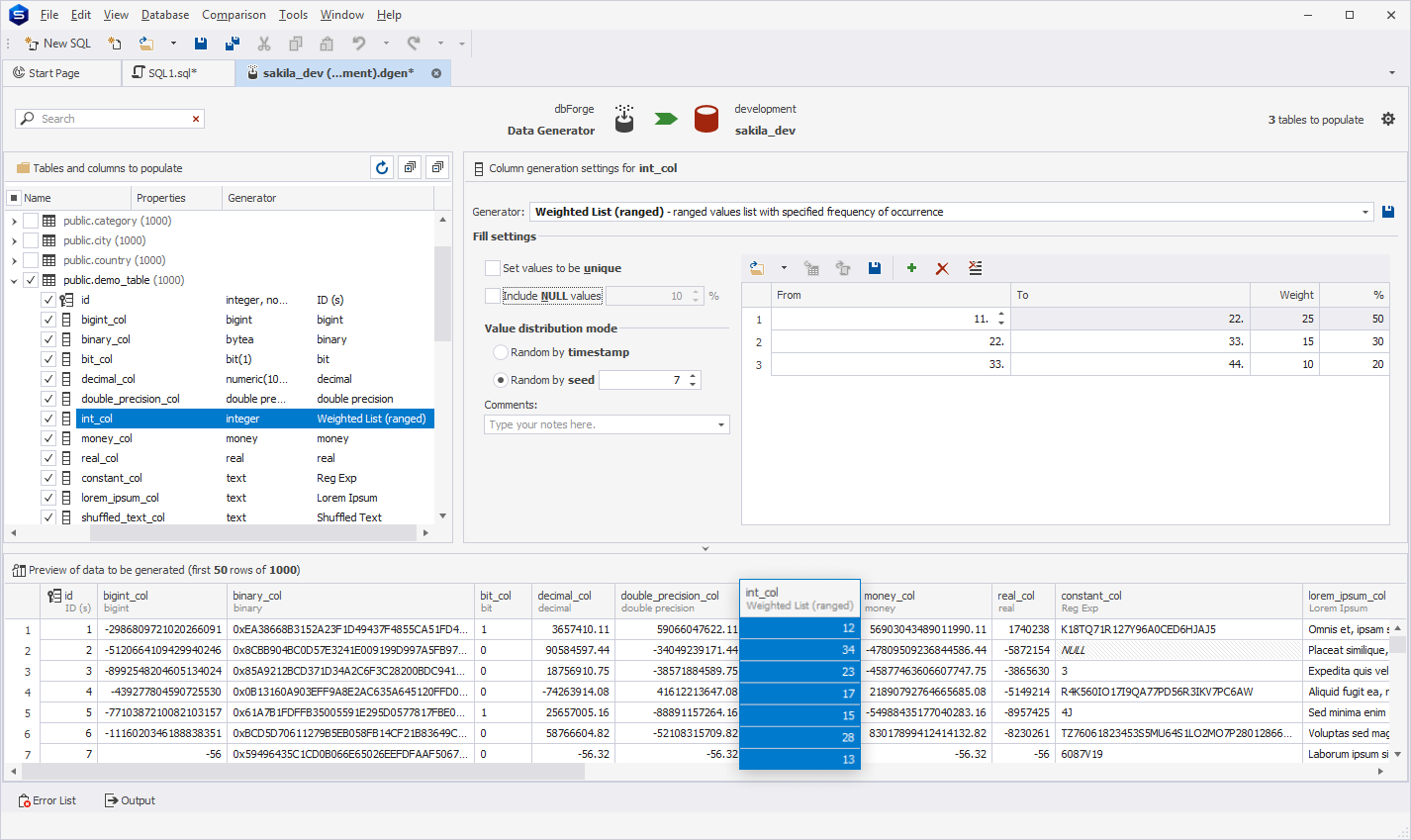Open the Database menu
This screenshot has width=1411, height=840.
[x=165, y=15]
